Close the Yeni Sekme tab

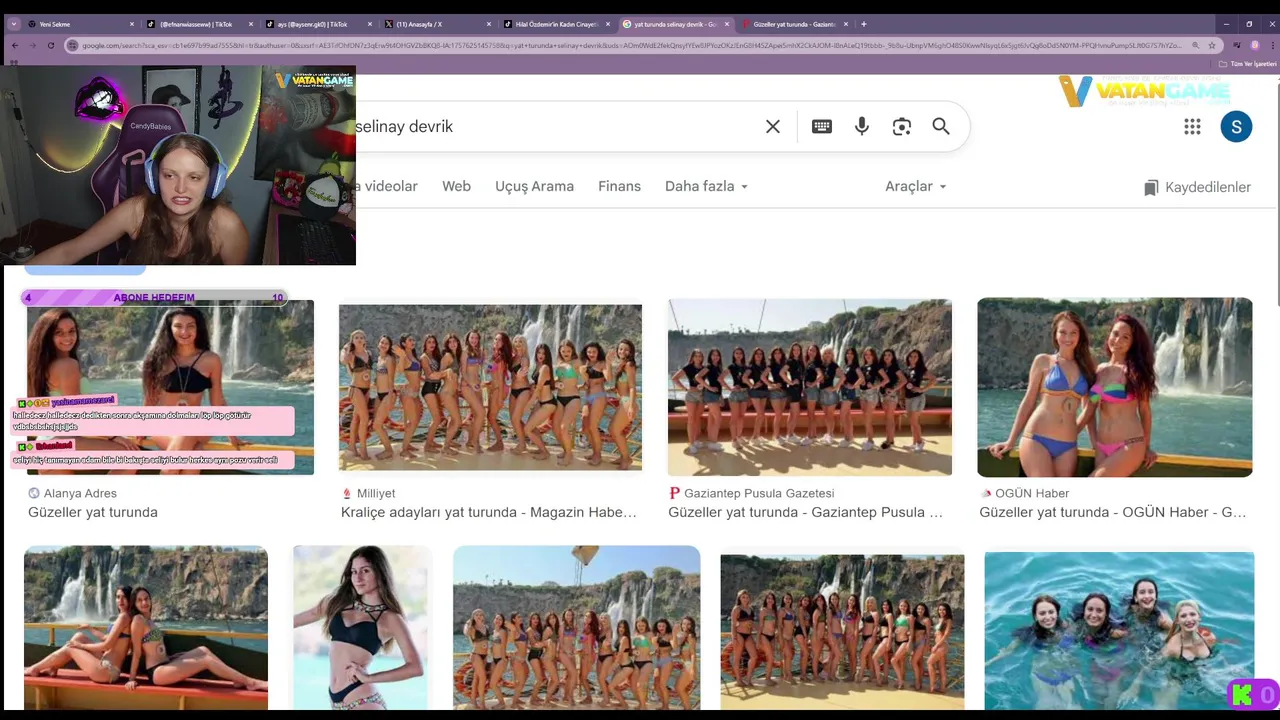coord(132,24)
